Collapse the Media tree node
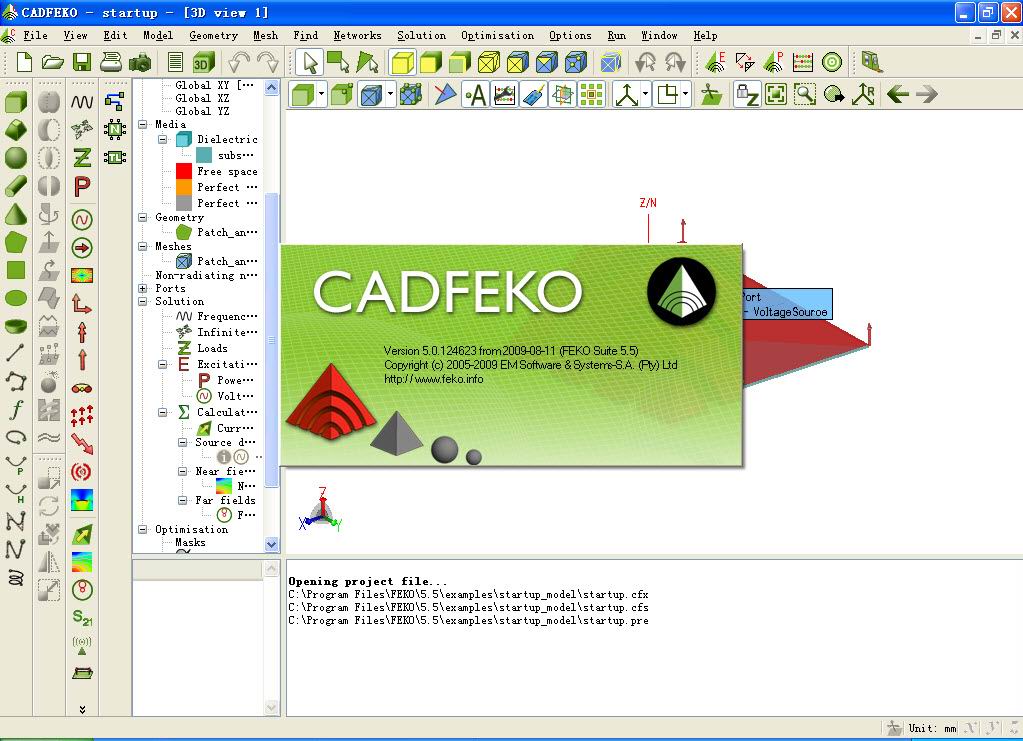 click(143, 125)
